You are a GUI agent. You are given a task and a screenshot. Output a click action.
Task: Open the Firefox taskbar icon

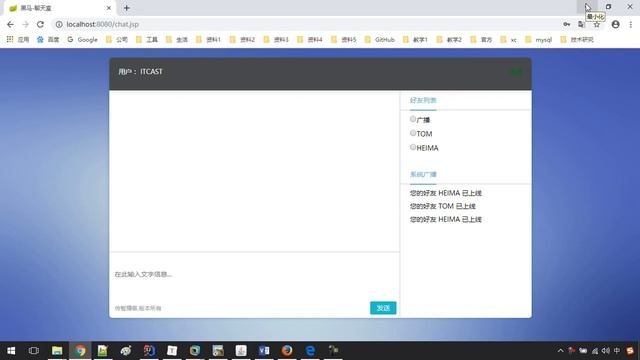[x=287, y=351]
